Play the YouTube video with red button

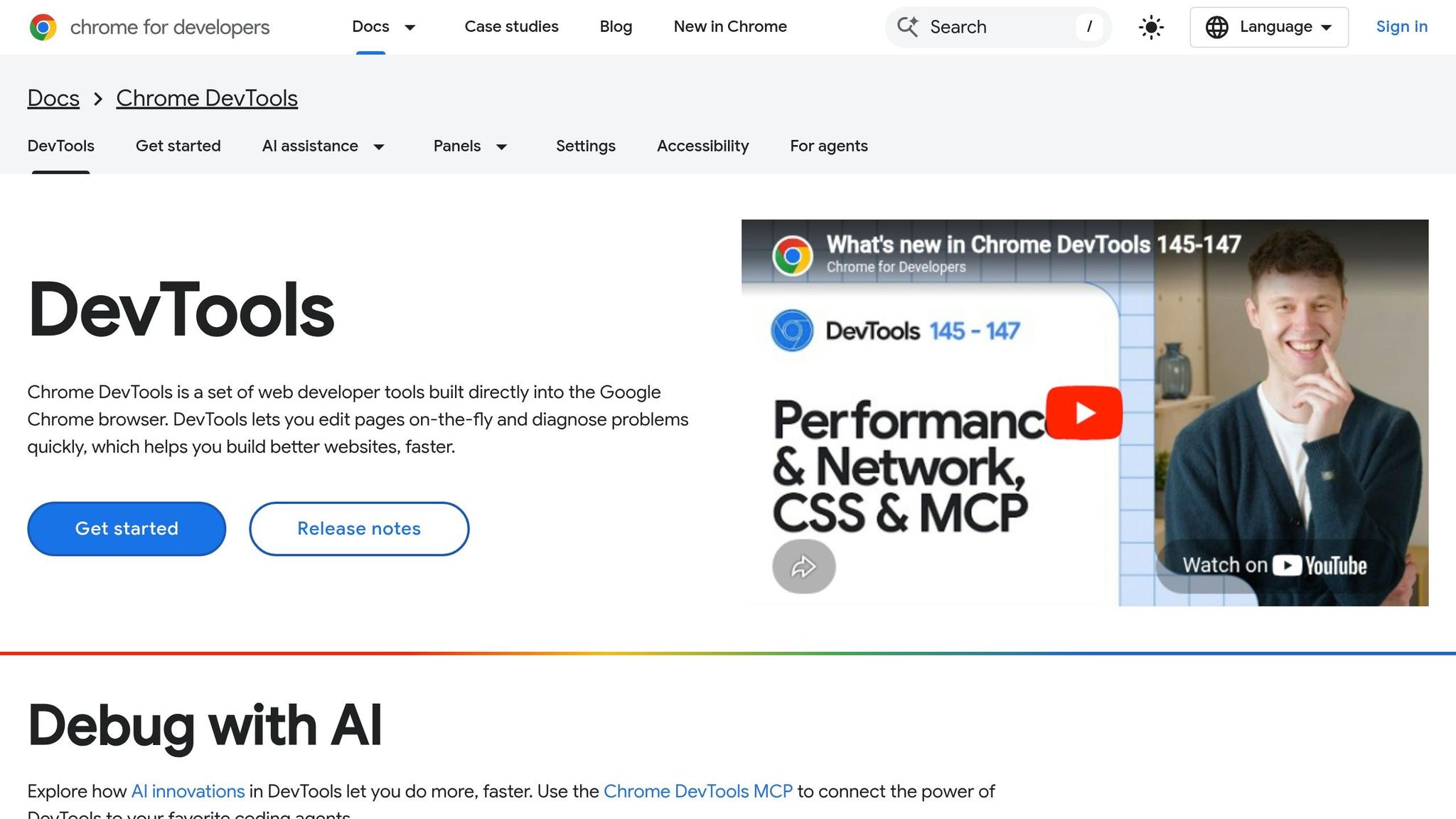(x=1084, y=412)
